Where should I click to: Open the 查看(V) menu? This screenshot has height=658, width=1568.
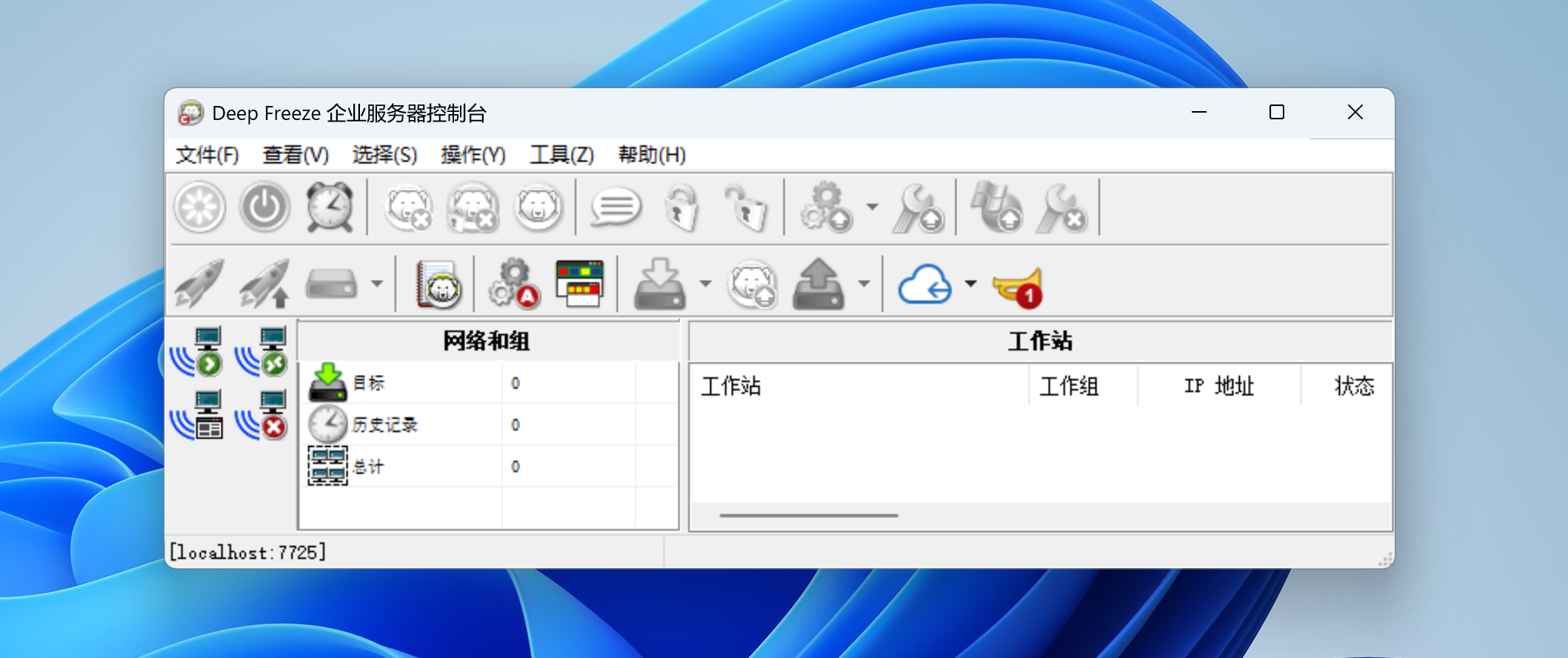coord(296,155)
